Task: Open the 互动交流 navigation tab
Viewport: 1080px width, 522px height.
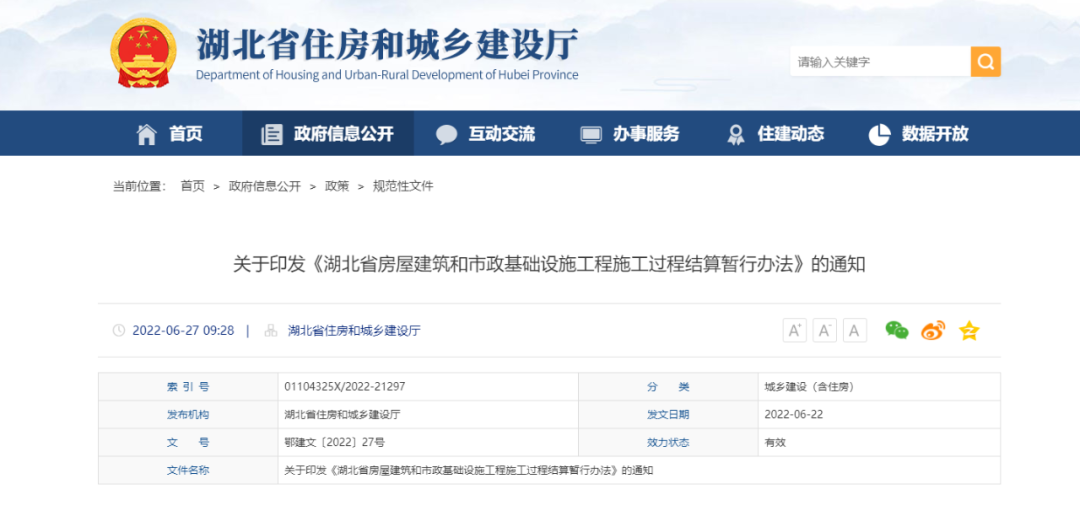Action: point(486,134)
